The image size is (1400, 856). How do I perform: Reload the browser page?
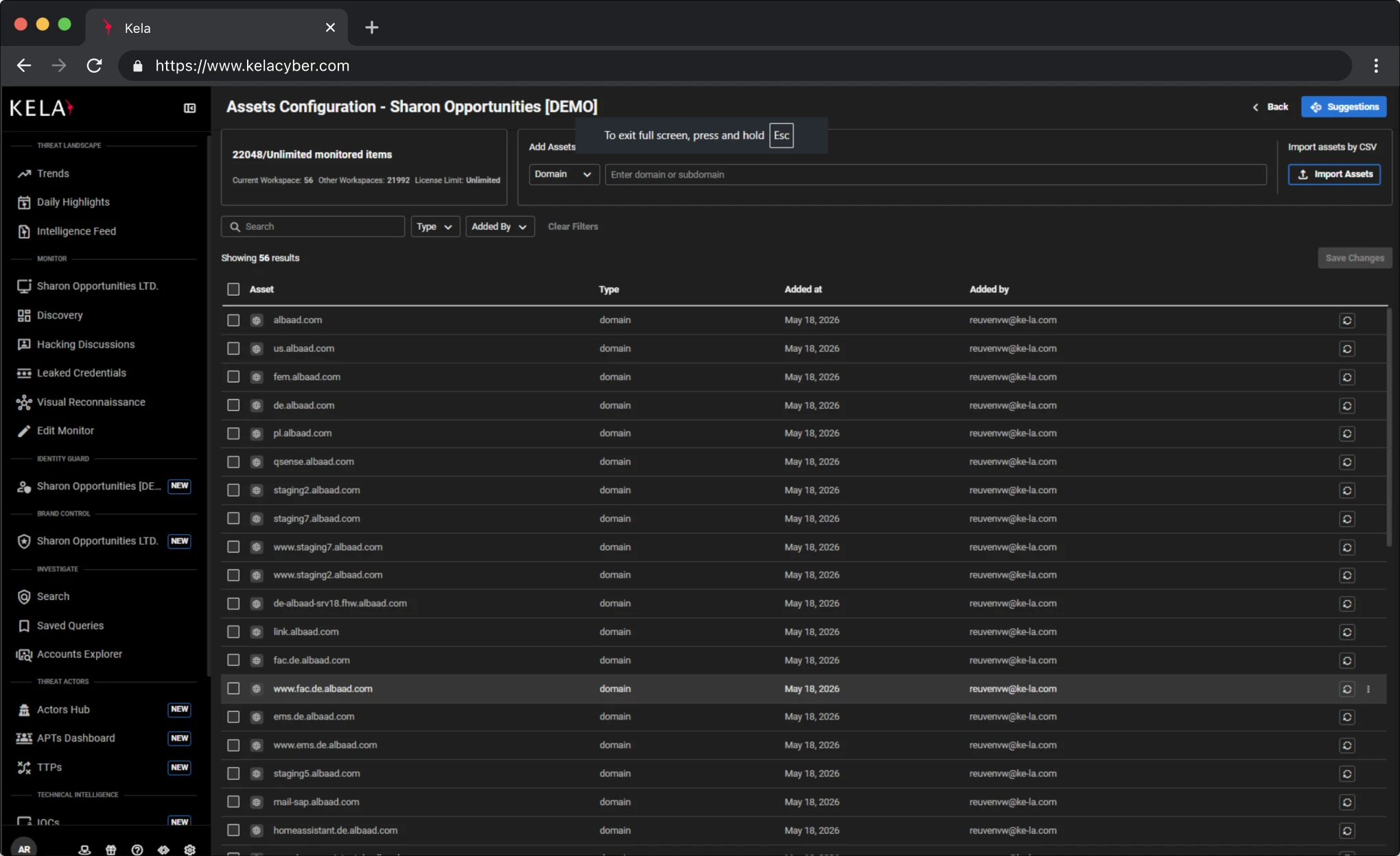click(x=94, y=66)
